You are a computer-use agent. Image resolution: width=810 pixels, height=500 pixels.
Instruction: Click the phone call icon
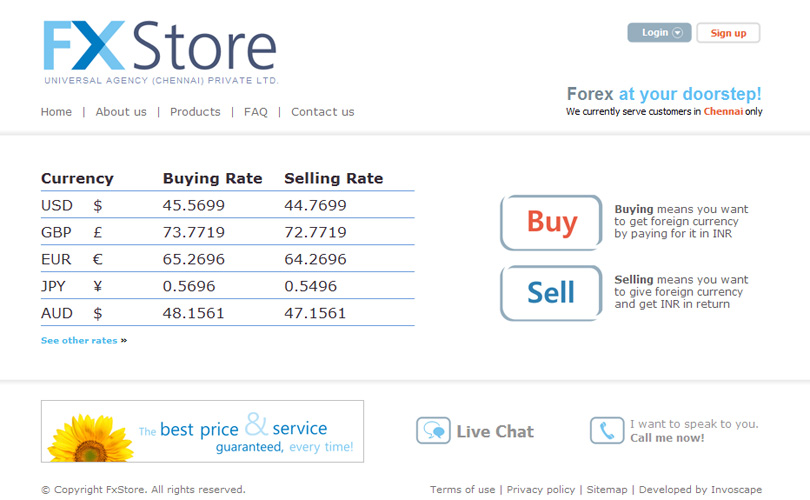pos(606,431)
